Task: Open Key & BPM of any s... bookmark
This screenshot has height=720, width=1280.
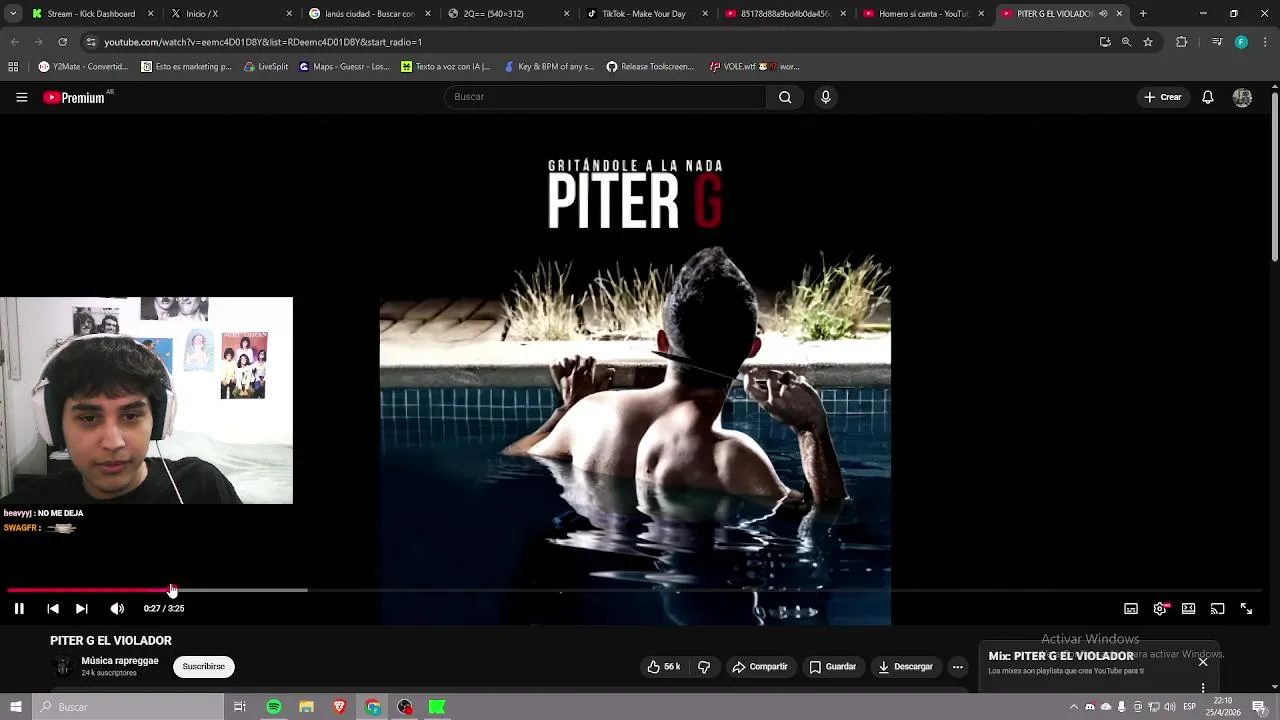Action: click(x=549, y=67)
